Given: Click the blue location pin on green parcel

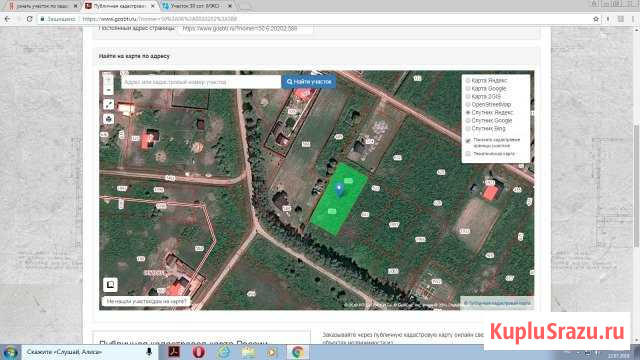Looking at the screenshot, I should (x=339, y=189).
